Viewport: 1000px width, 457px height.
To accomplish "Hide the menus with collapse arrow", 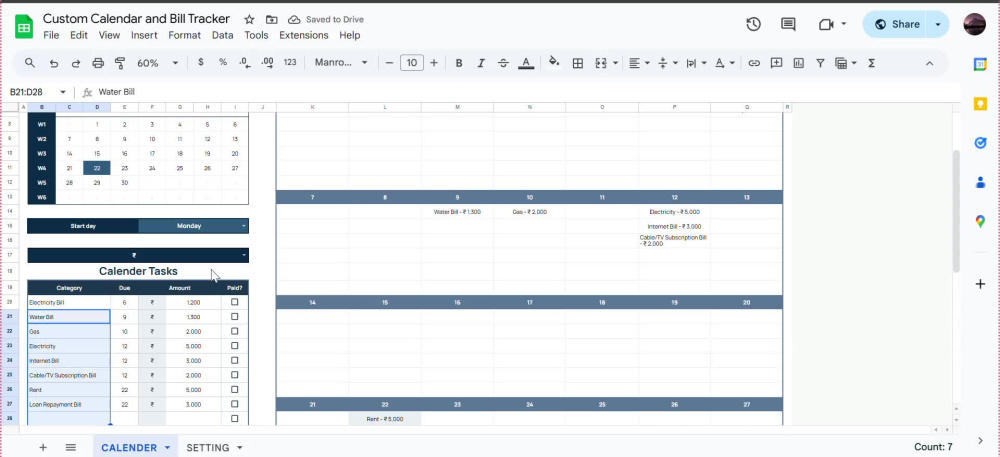I will coord(929,62).
